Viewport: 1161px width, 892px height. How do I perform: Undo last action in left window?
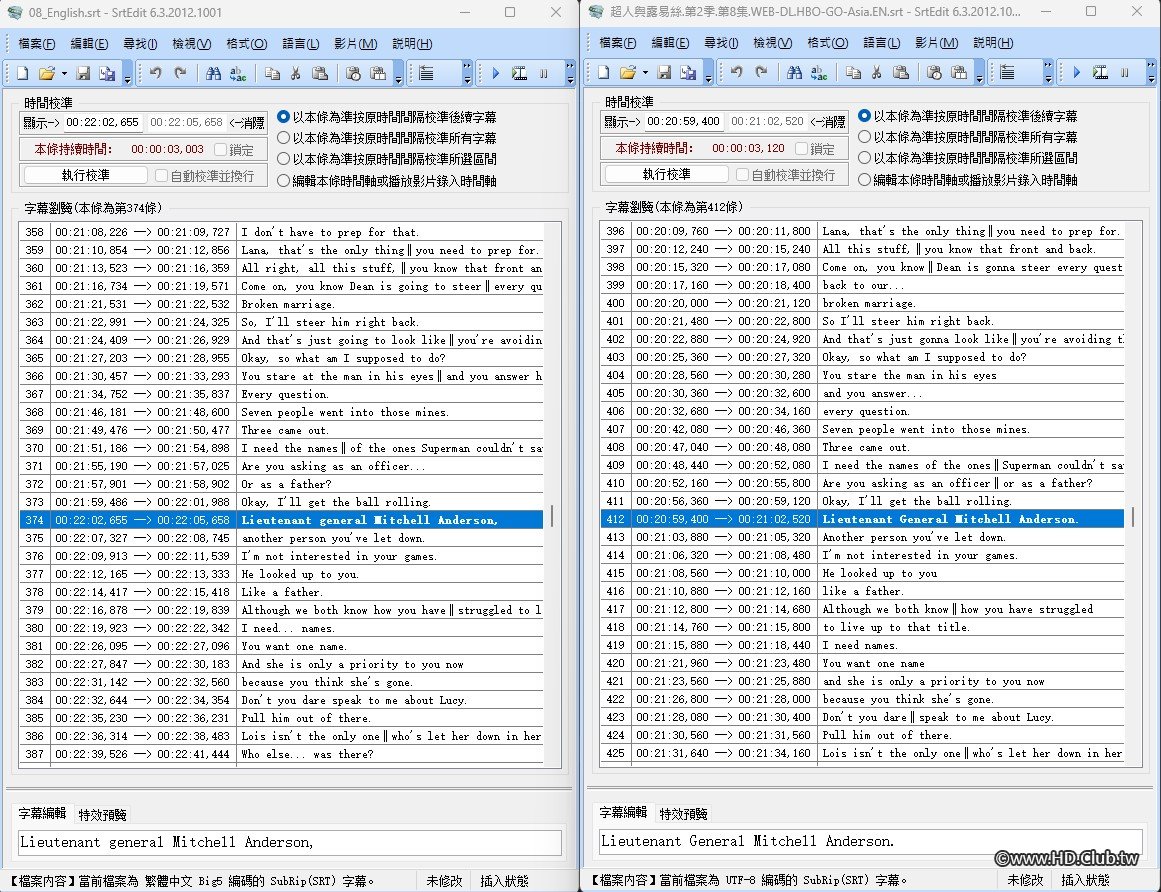click(155, 73)
